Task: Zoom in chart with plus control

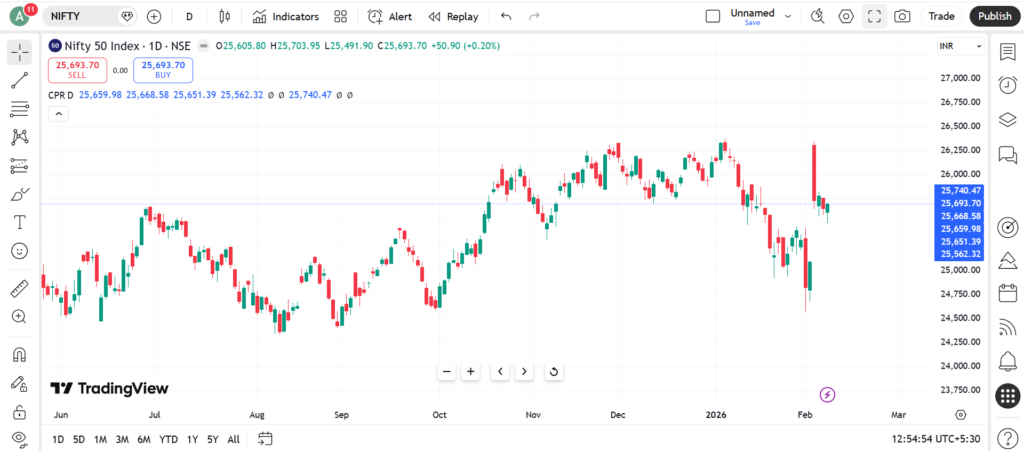Action: click(x=470, y=372)
